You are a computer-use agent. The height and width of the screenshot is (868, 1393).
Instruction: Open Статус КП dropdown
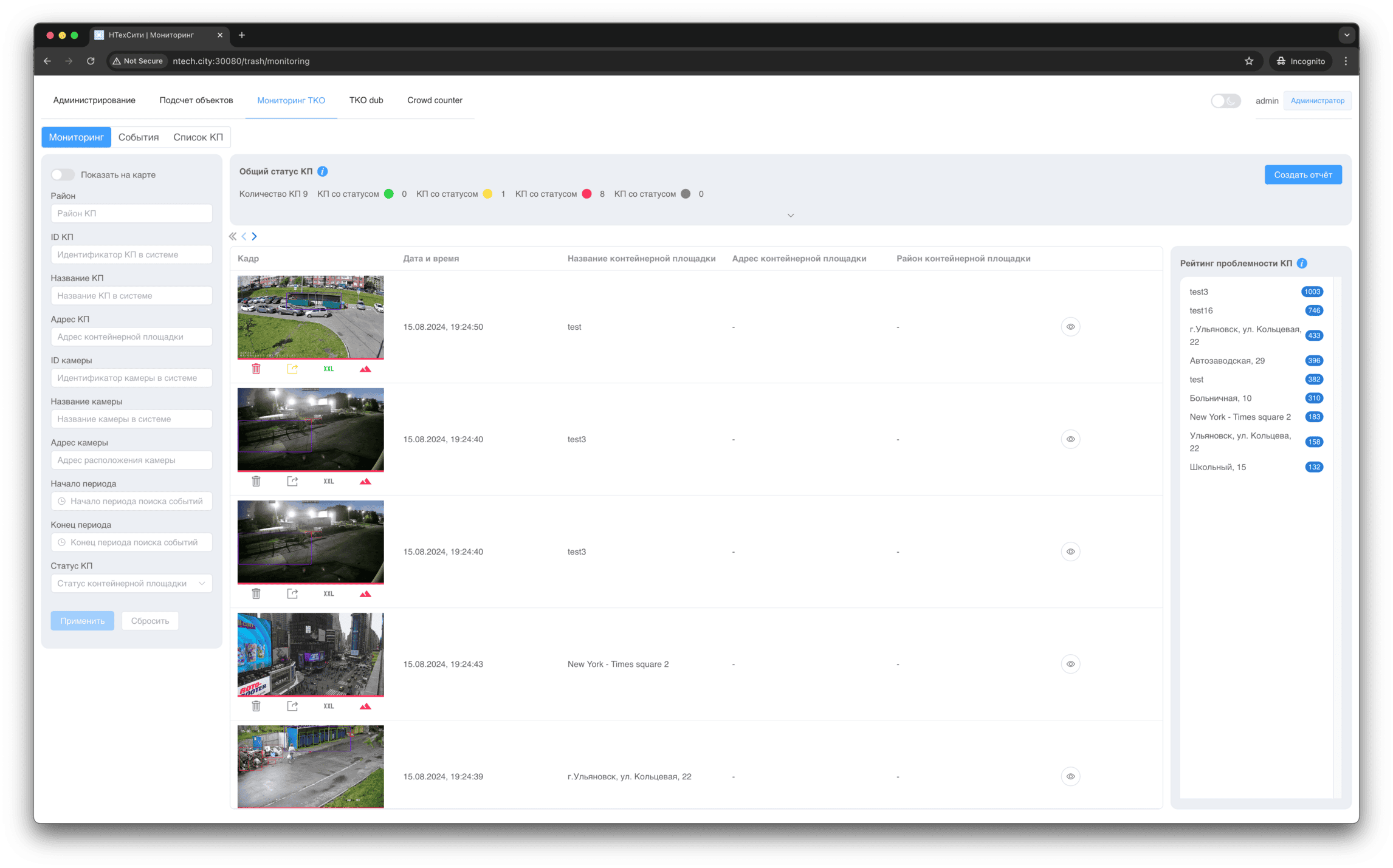131,583
